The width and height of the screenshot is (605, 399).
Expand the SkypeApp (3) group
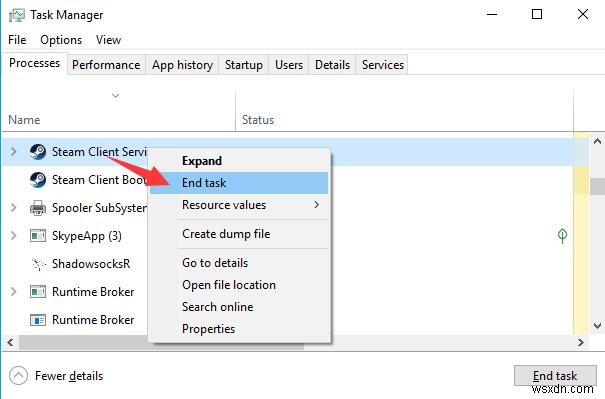14,235
